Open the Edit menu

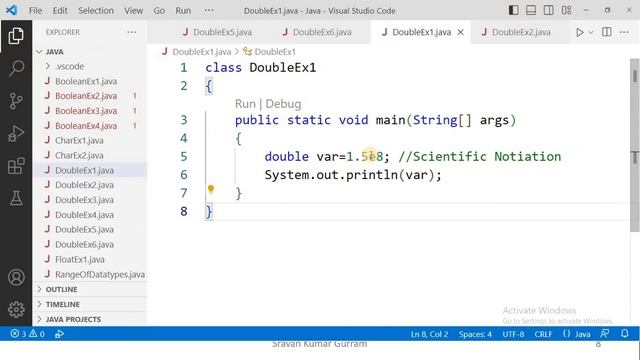[60, 11]
